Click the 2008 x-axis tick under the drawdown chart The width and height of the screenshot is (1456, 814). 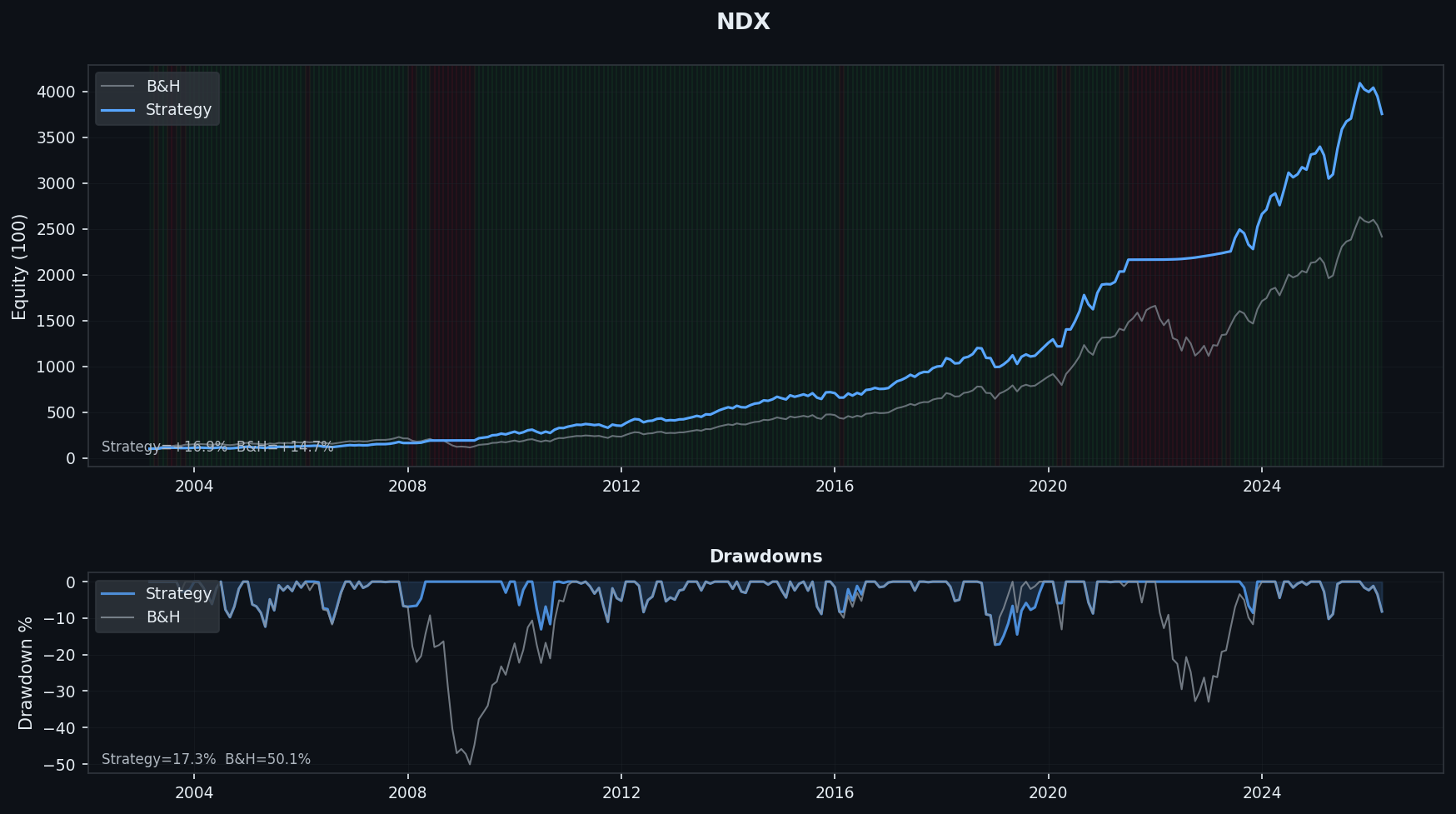407,793
